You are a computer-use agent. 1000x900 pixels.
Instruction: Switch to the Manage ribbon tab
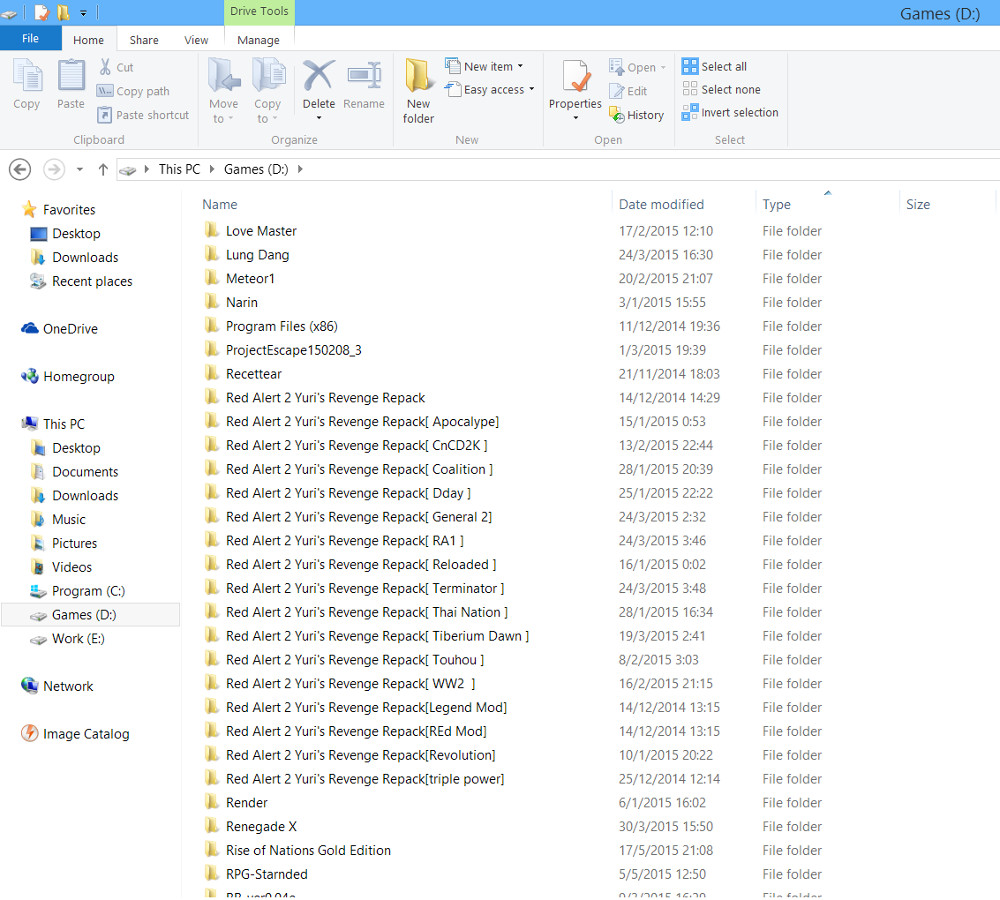(258, 40)
